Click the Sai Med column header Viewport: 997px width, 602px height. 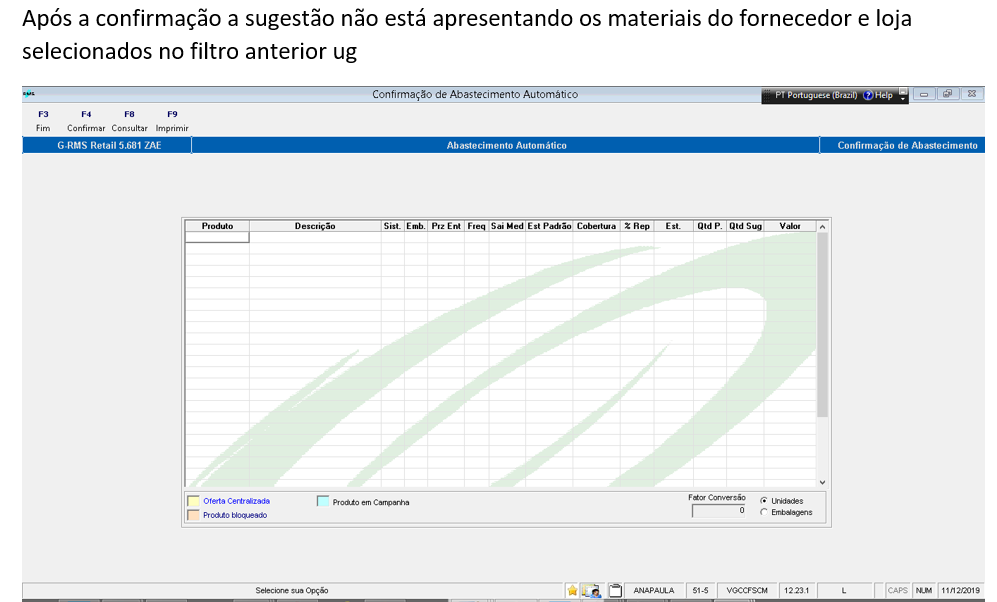pos(507,226)
